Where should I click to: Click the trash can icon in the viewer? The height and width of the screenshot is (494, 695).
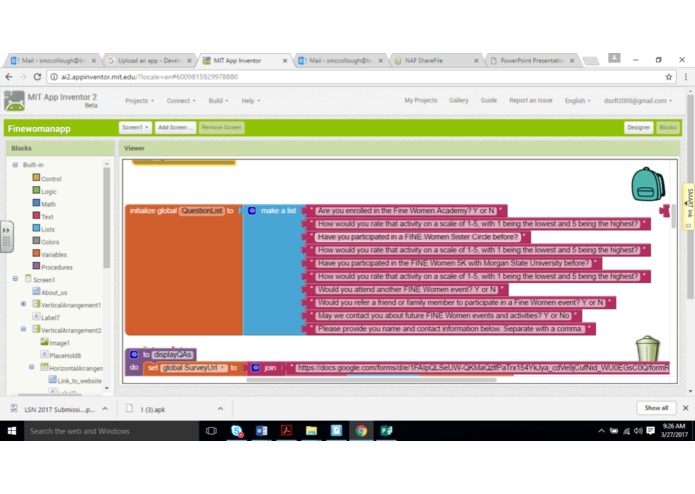click(648, 348)
